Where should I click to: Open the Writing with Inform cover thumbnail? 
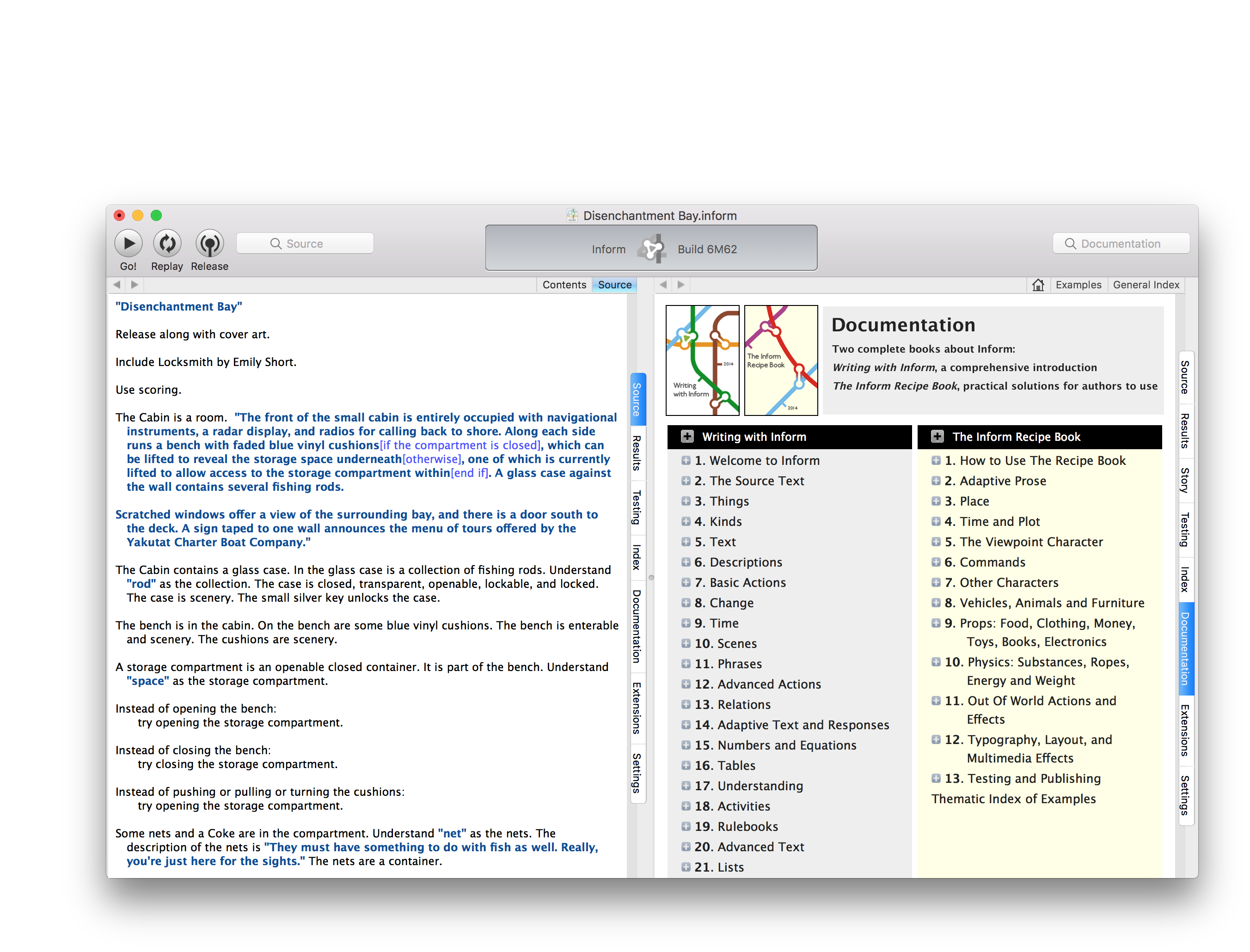[702, 360]
